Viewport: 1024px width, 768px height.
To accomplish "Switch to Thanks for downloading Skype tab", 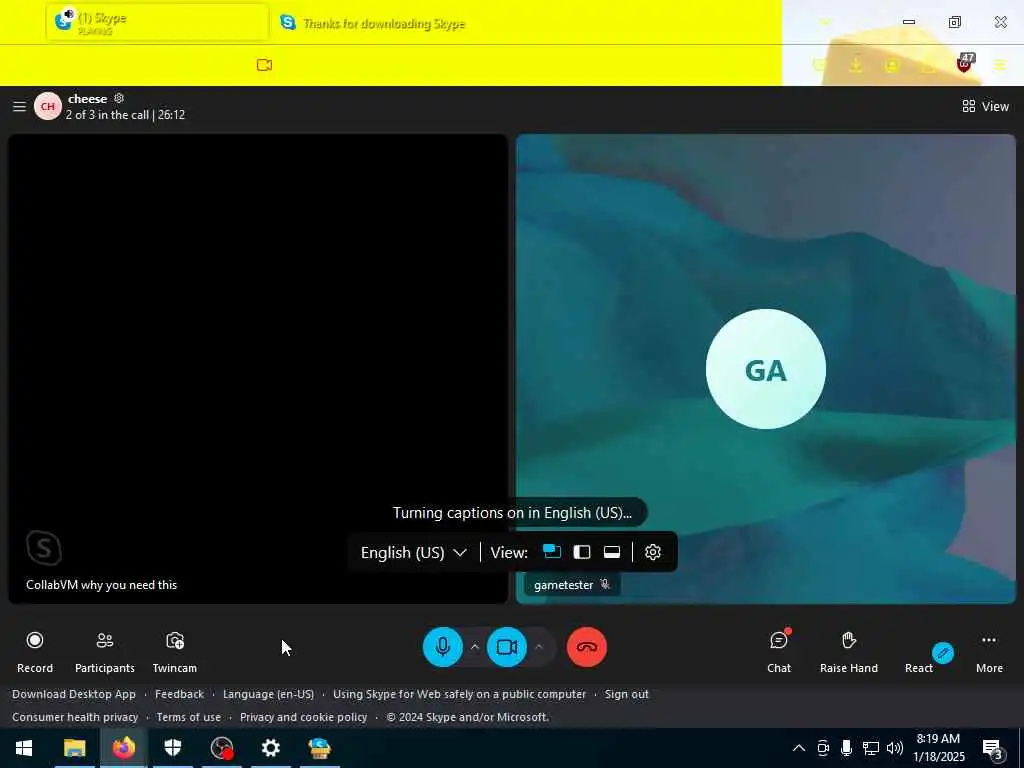I will [384, 24].
